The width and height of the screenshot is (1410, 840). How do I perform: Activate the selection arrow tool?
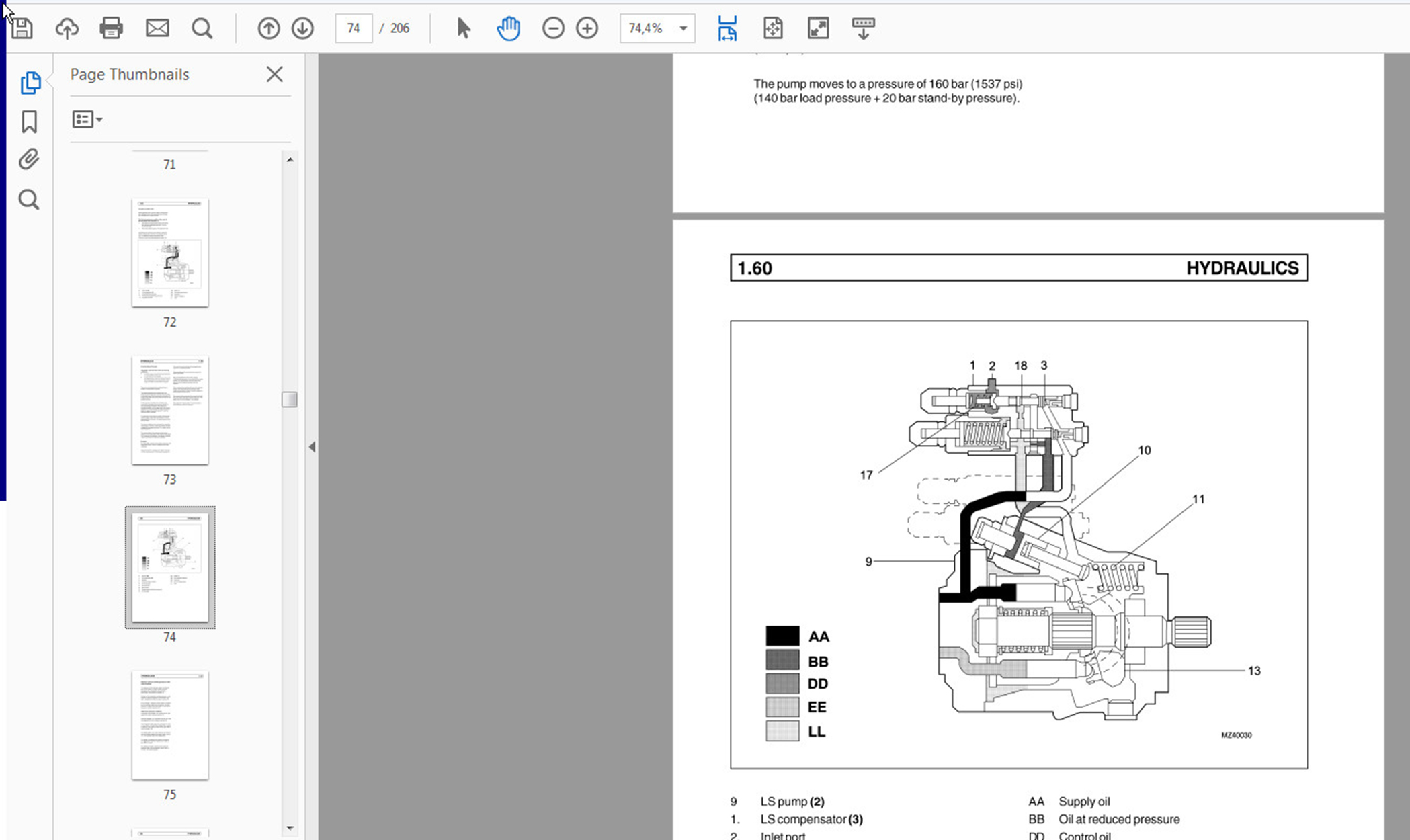pyautogui.click(x=463, y=28)
